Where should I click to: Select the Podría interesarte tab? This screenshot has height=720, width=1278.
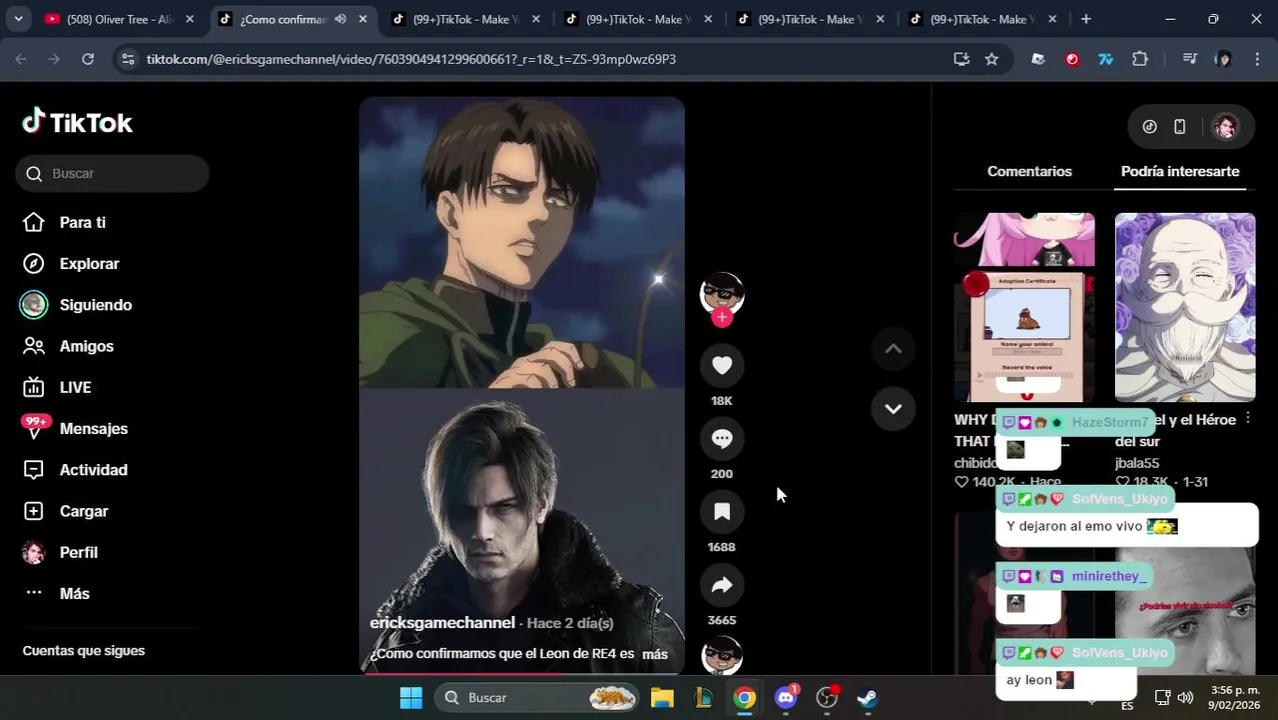pyautogui.click(x=1180, y=172)
